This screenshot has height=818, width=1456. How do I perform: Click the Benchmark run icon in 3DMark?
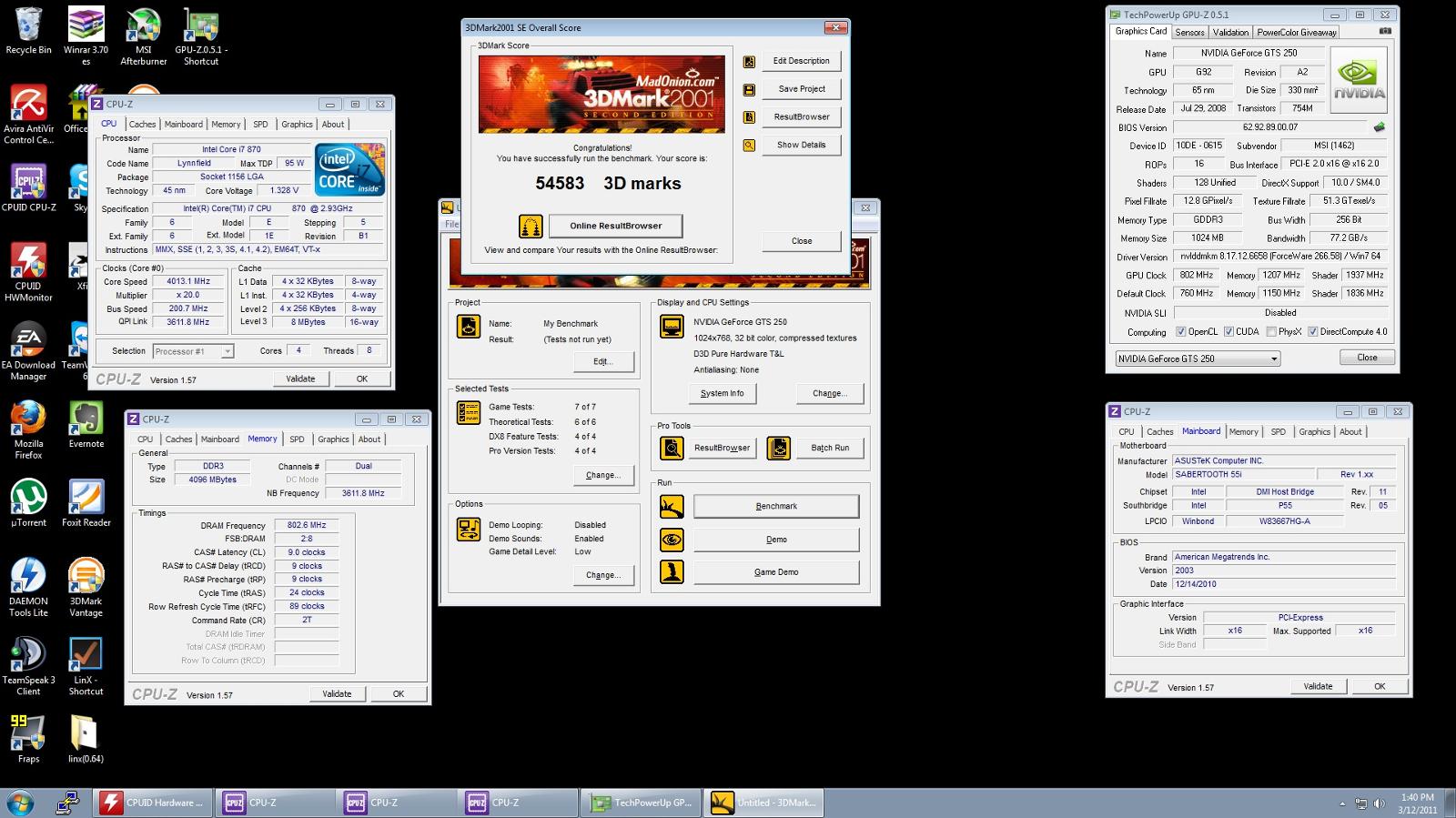[x=672, y=506]
